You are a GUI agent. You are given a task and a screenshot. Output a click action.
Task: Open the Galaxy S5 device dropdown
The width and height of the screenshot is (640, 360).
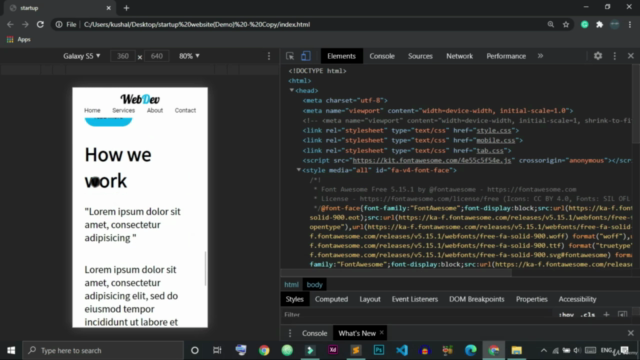coord(82,56)
